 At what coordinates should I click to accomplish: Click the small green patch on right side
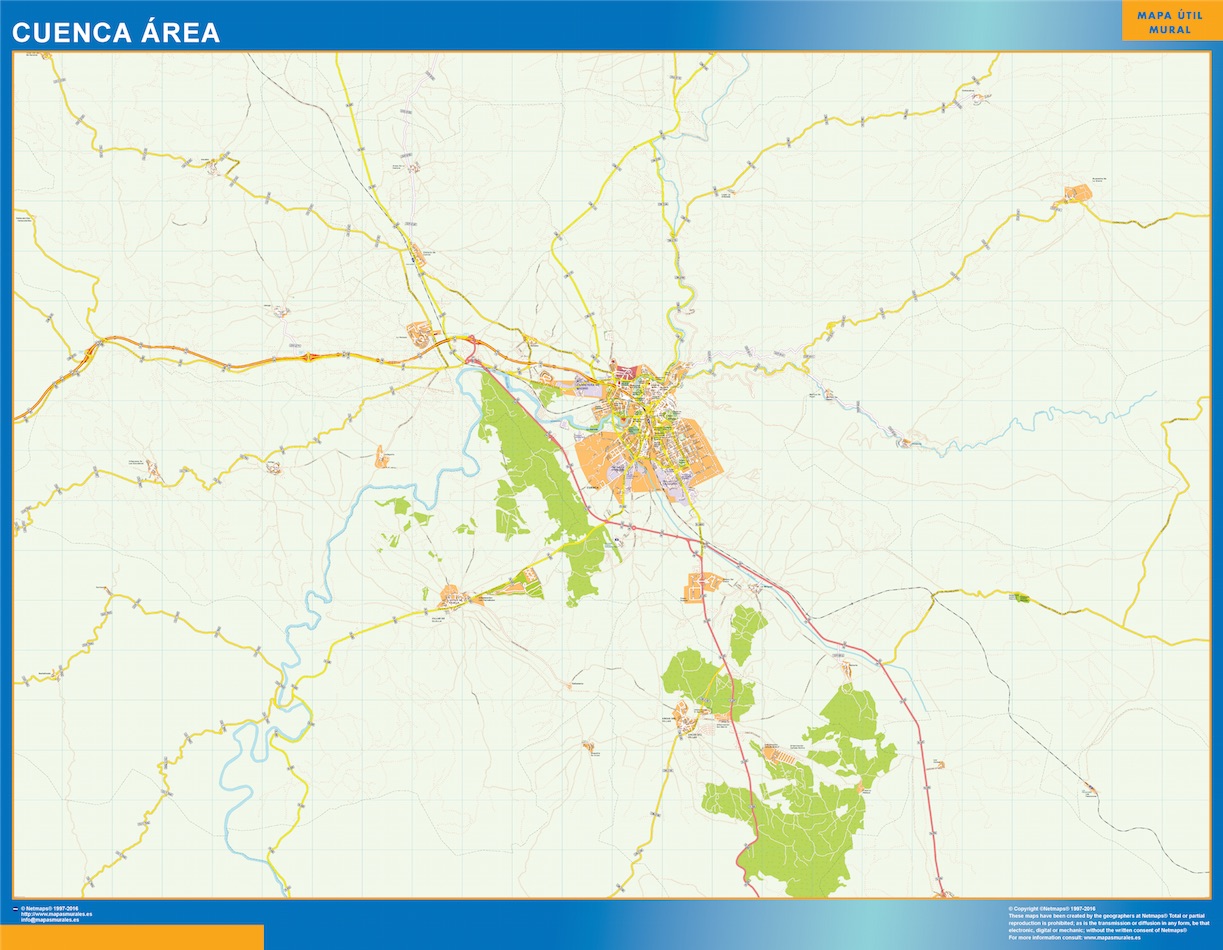(x=1022, y=597)
